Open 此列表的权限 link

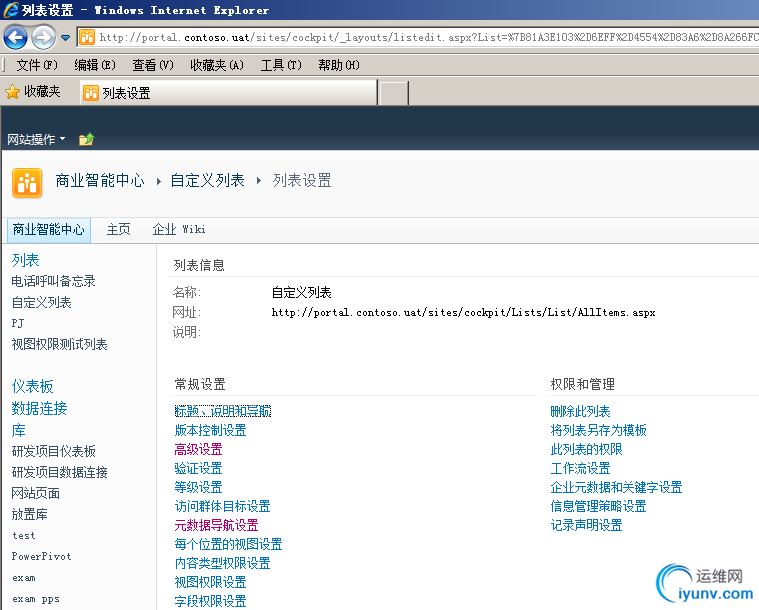[x=586, y=449]
